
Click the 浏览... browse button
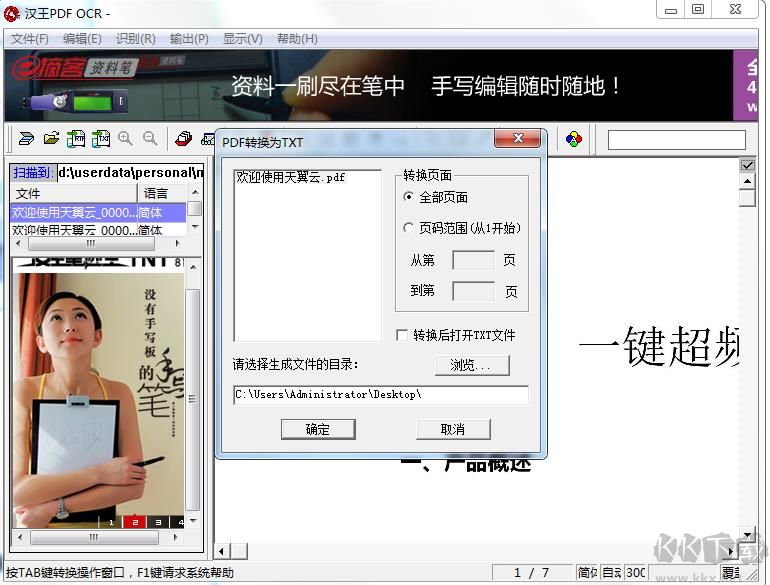471,365
